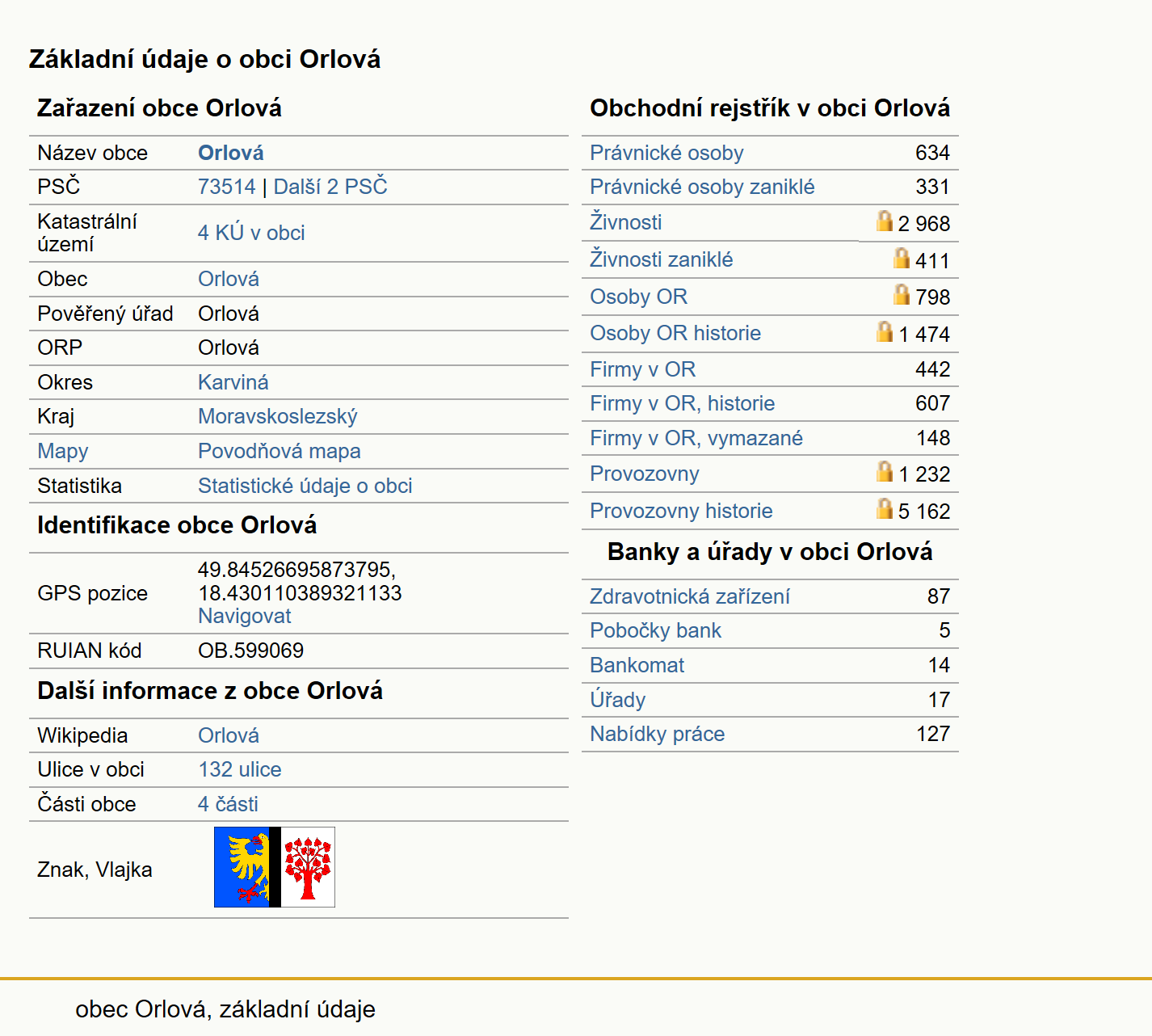1152x1036 pixels.
Task: Show Další 2 PSČ
Action: coord(330,187)
